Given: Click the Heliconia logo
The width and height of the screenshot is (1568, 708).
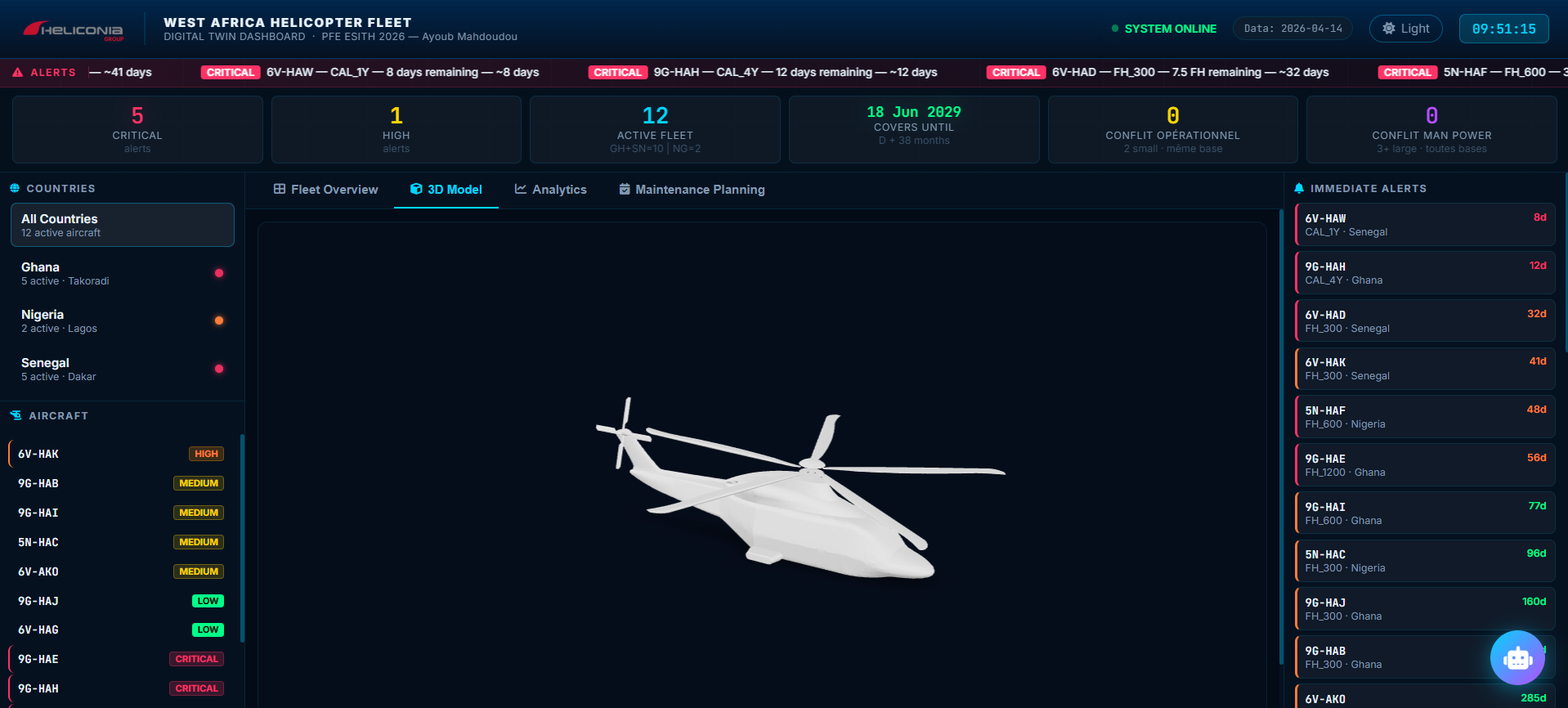Looking at the screenshot, I should click(74, 30).
